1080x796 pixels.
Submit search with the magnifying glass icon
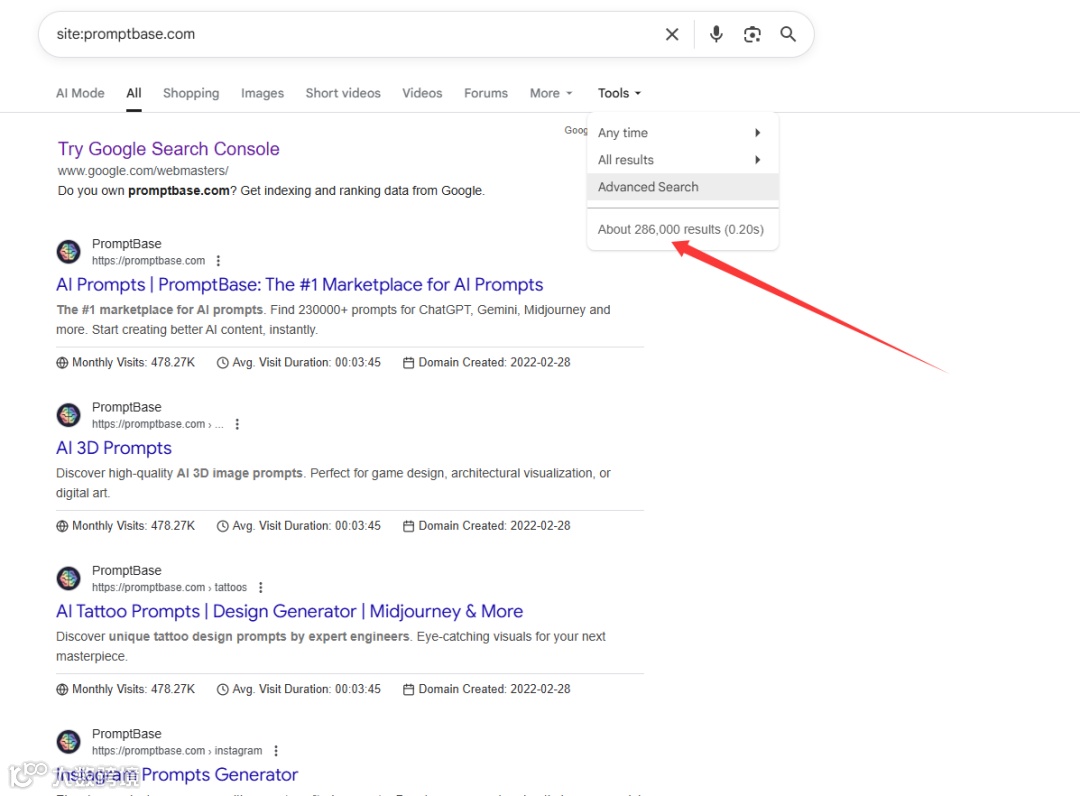coord(788,34)
